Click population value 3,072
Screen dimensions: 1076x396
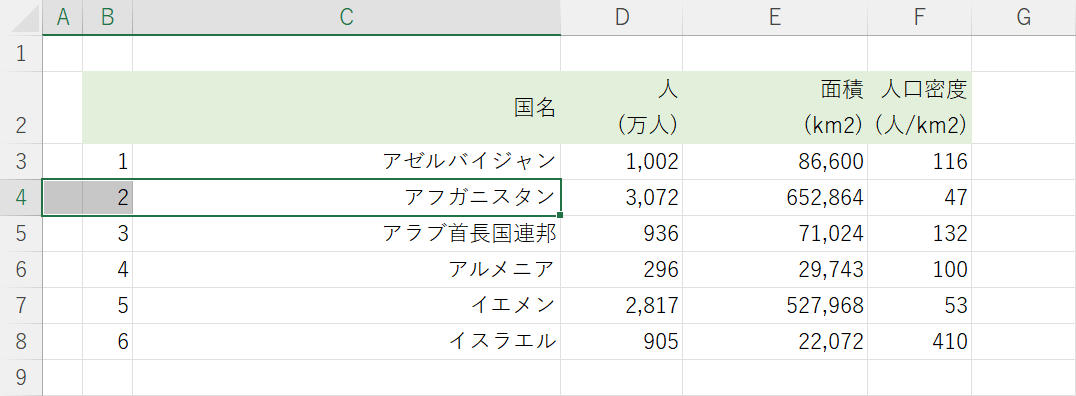click(622, 198)
